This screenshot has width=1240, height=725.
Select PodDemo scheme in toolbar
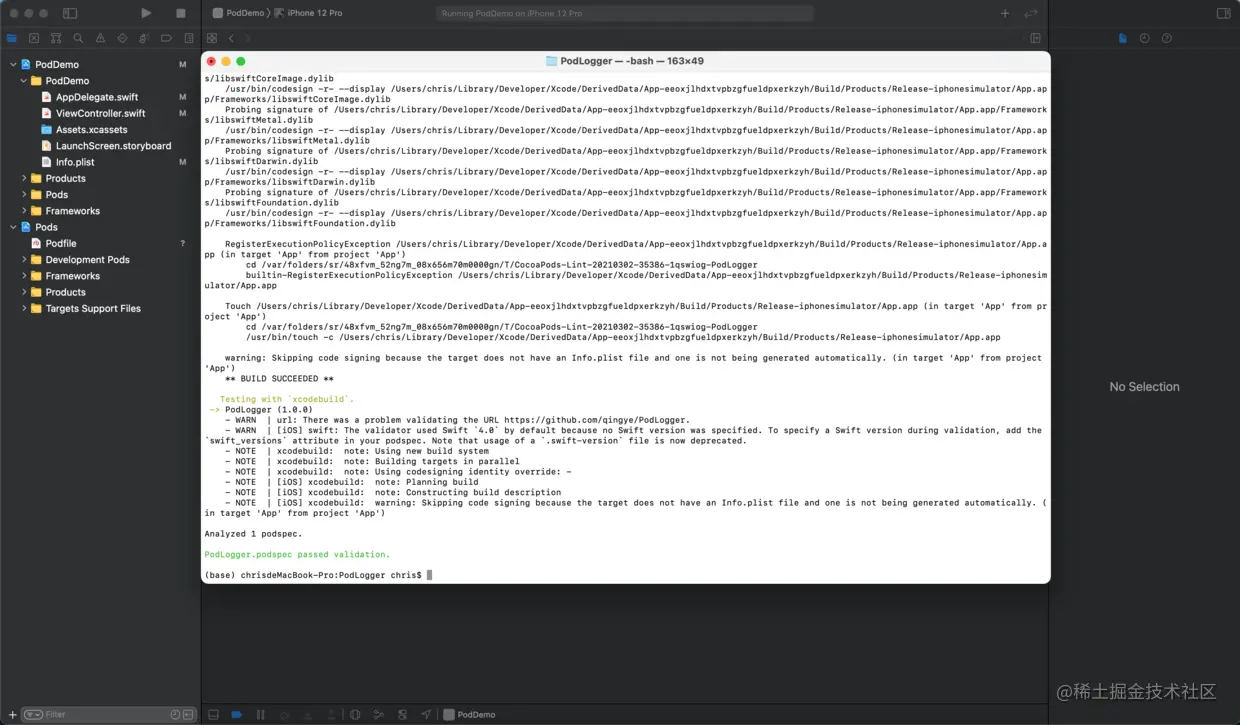click(x=238, y=13)
